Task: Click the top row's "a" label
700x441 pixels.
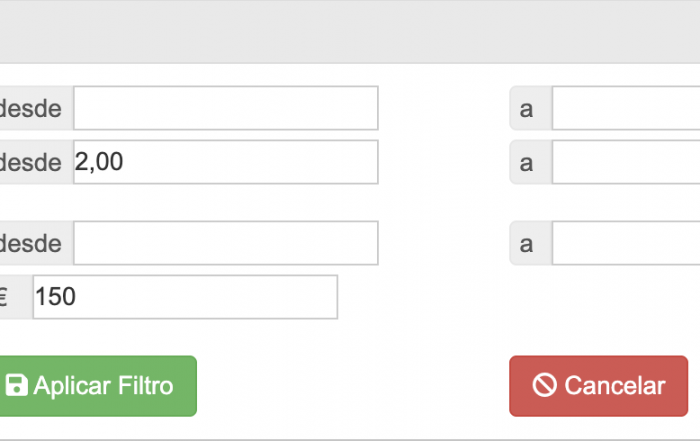Action: pyautogui.click(x=527, y=108)
